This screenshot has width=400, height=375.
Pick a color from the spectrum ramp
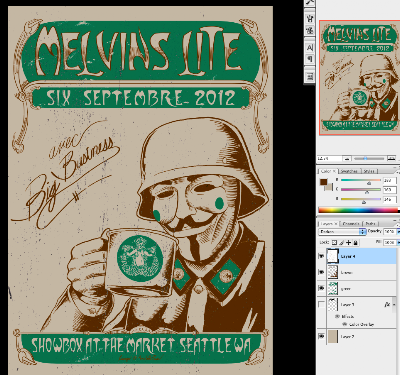[359, 210]
